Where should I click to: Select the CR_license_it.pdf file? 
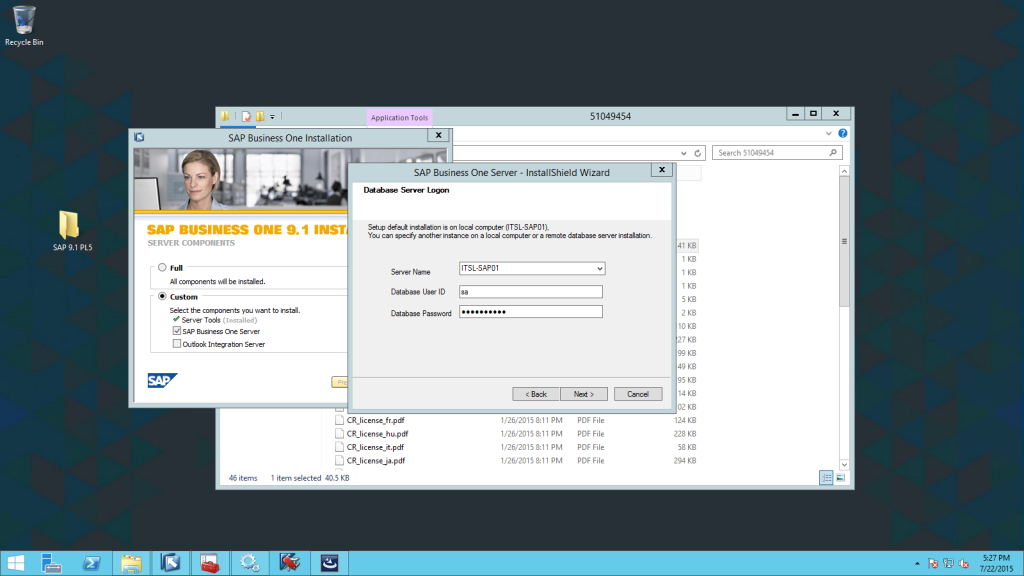click(x=375, y=447)
